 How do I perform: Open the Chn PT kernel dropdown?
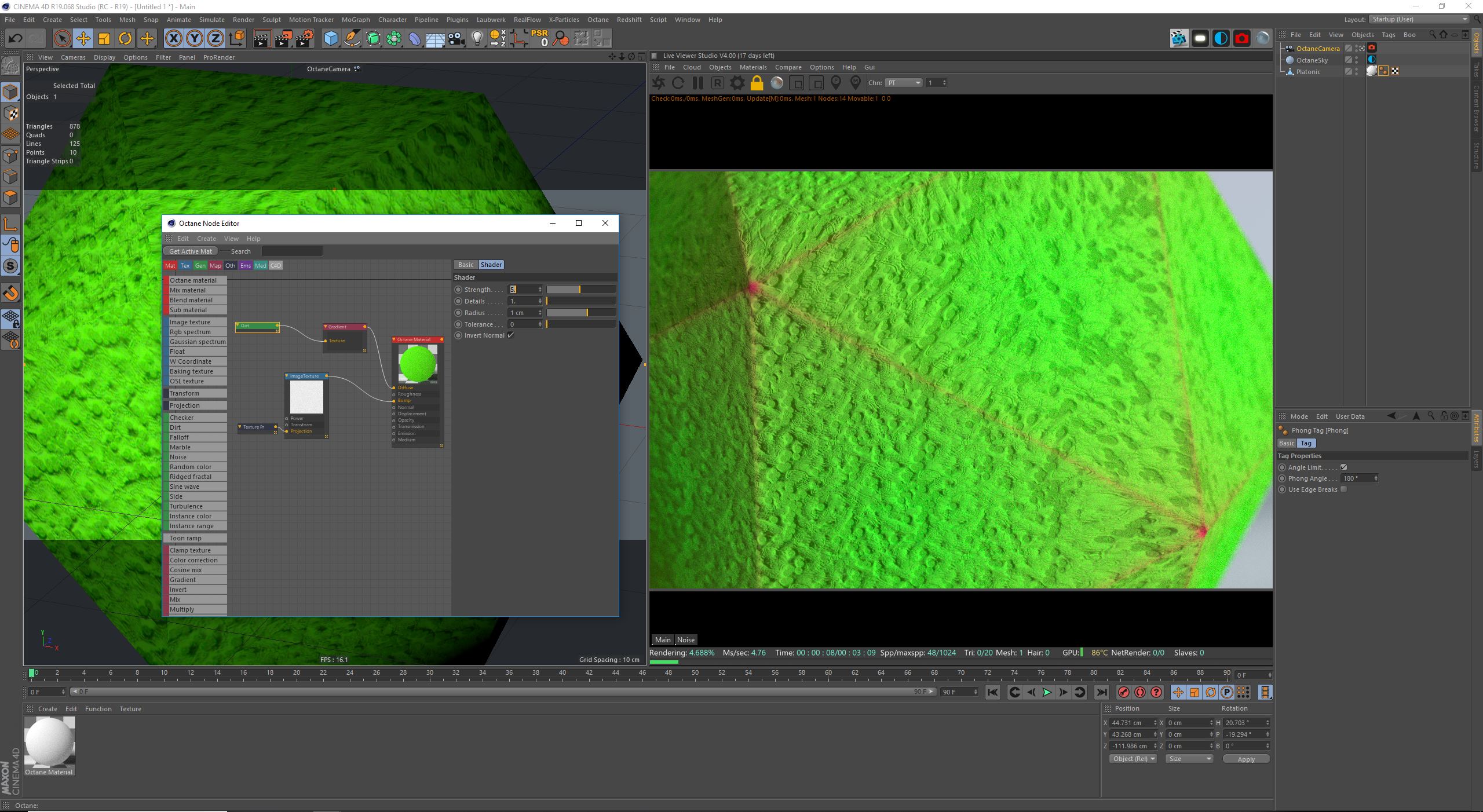[903, 83]
